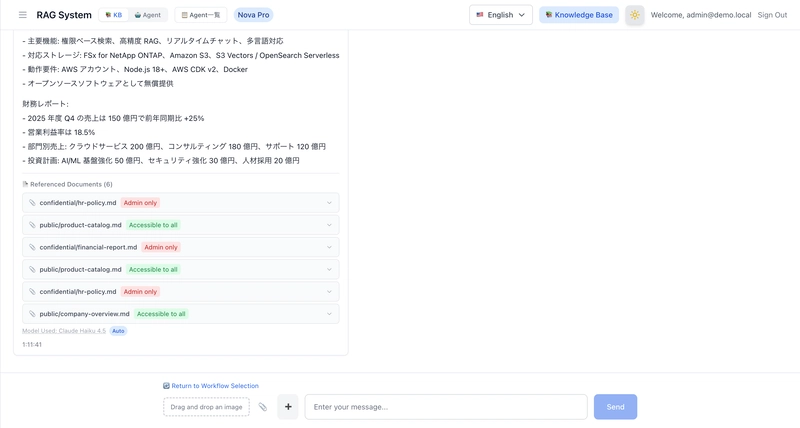Click paperclip icon on company-overview.md row

(32, 314)
